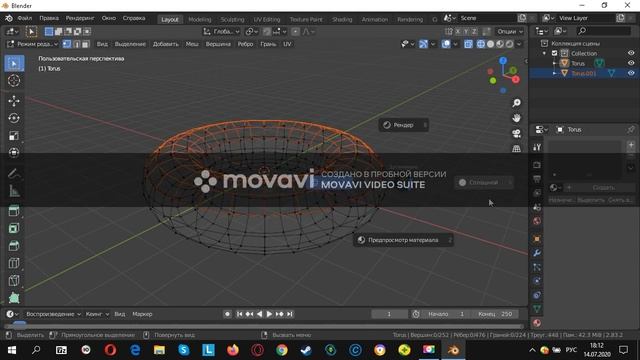The width and height of the screenshot is (640, 360).
Task: Select the Move tool
Action: coord(14,101)
